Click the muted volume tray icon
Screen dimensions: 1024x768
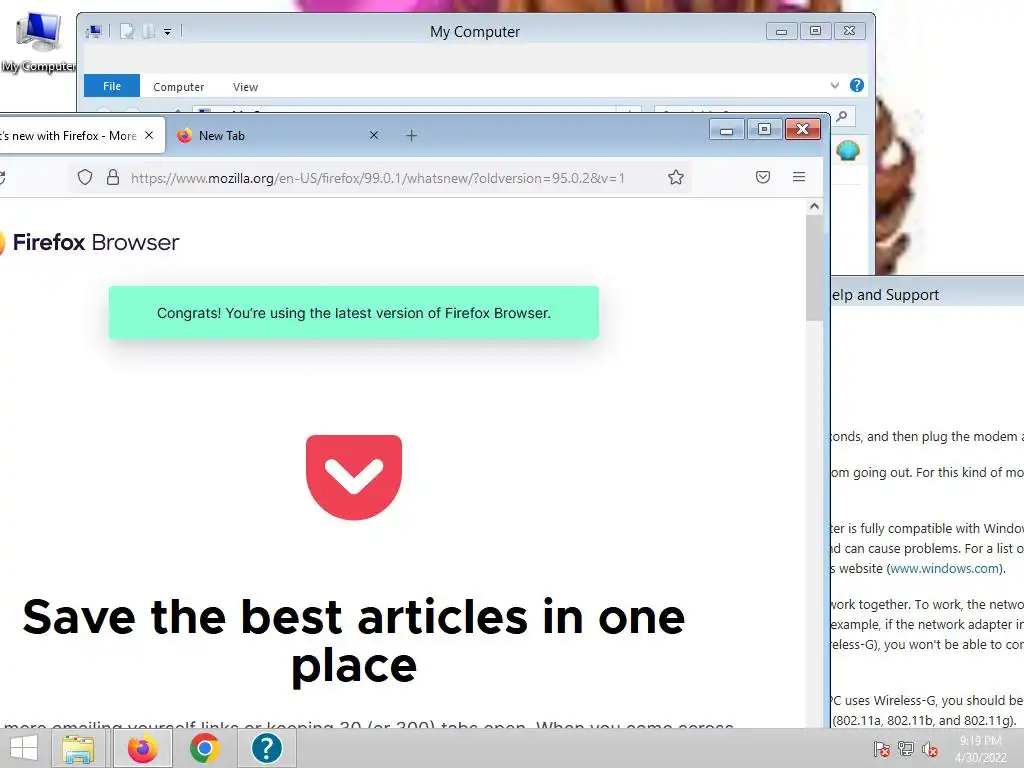[930, 749]
